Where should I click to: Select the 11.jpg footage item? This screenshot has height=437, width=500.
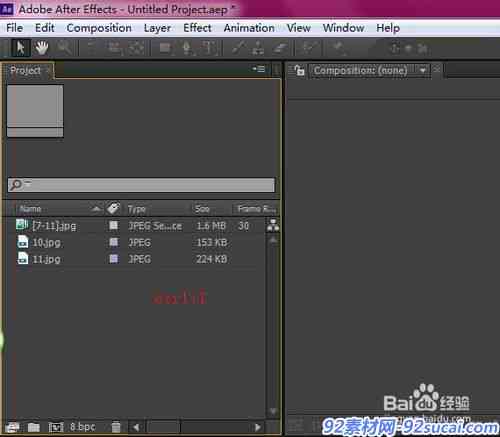(x=46, y=259)
